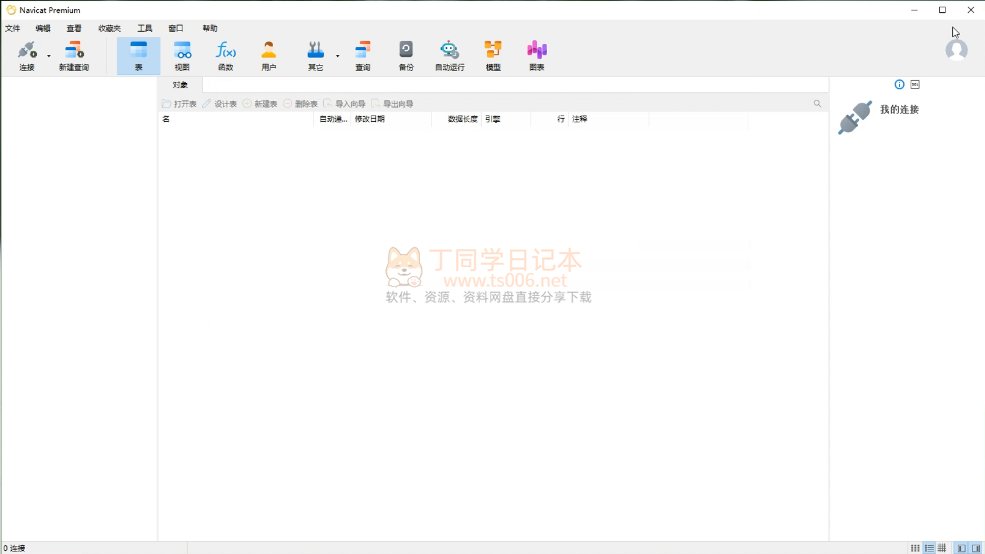Screen dimensions: 985x554
Task: Open the 备份 (Backup) toolbar icon
Action: click(x=406, y=55)
